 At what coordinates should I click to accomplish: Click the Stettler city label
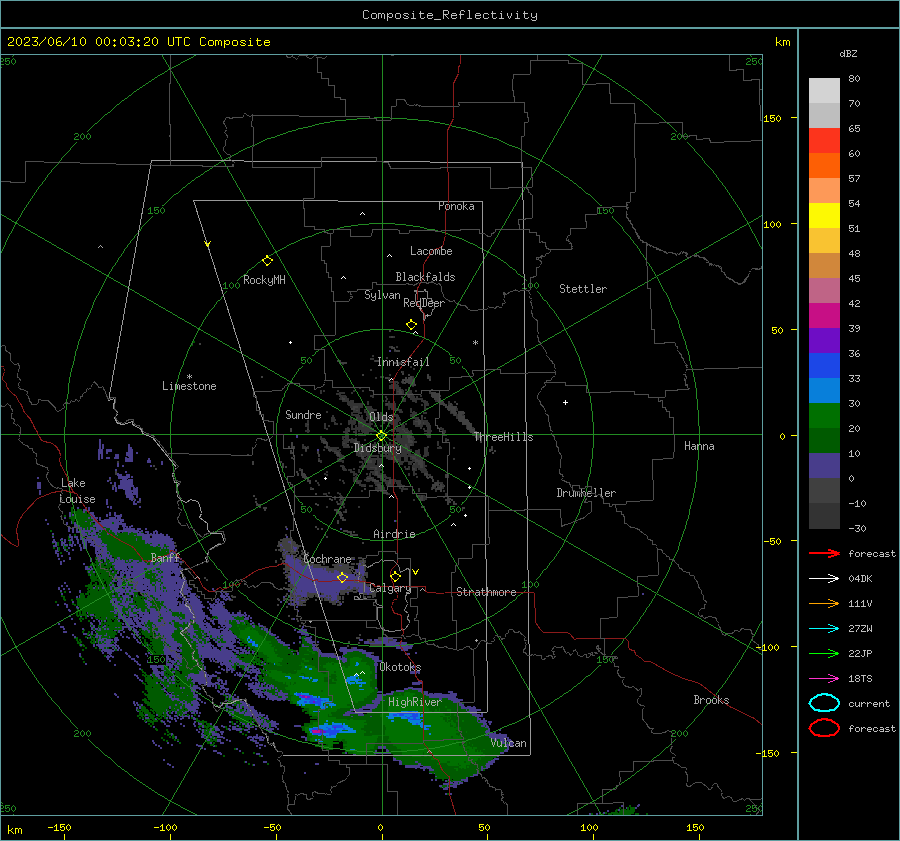[x=583, y=289]
